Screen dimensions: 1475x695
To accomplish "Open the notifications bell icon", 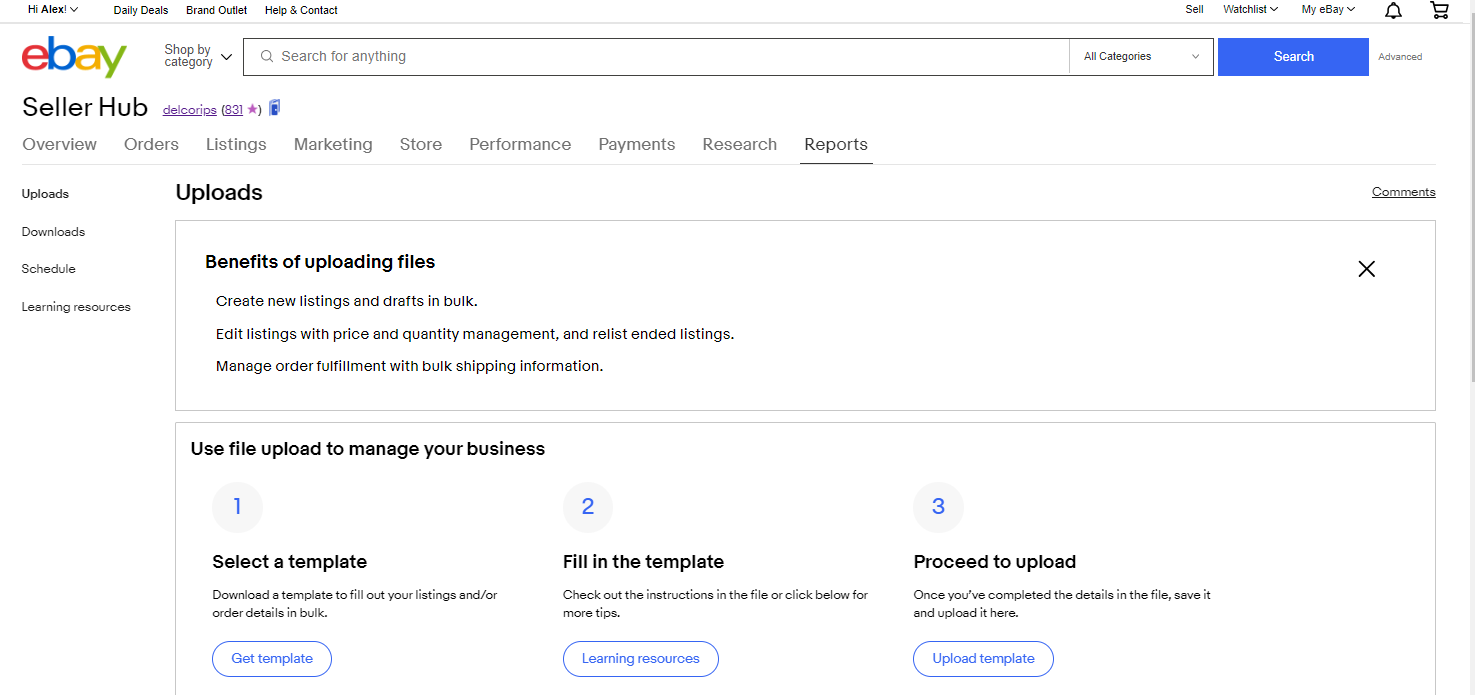I will tap(1393, 10).
